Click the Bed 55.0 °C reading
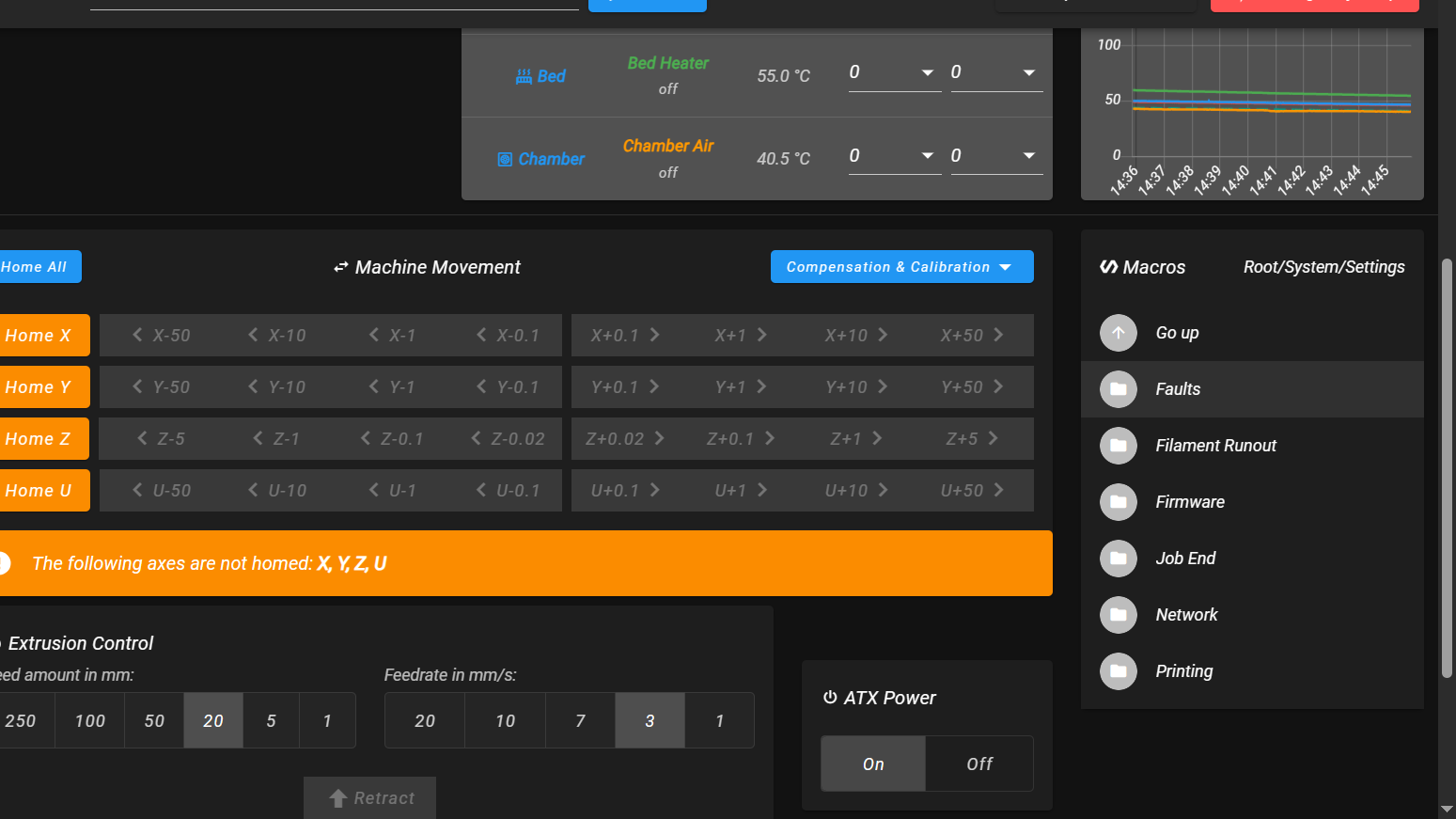The image size is (1456, 819). point(783,76)
